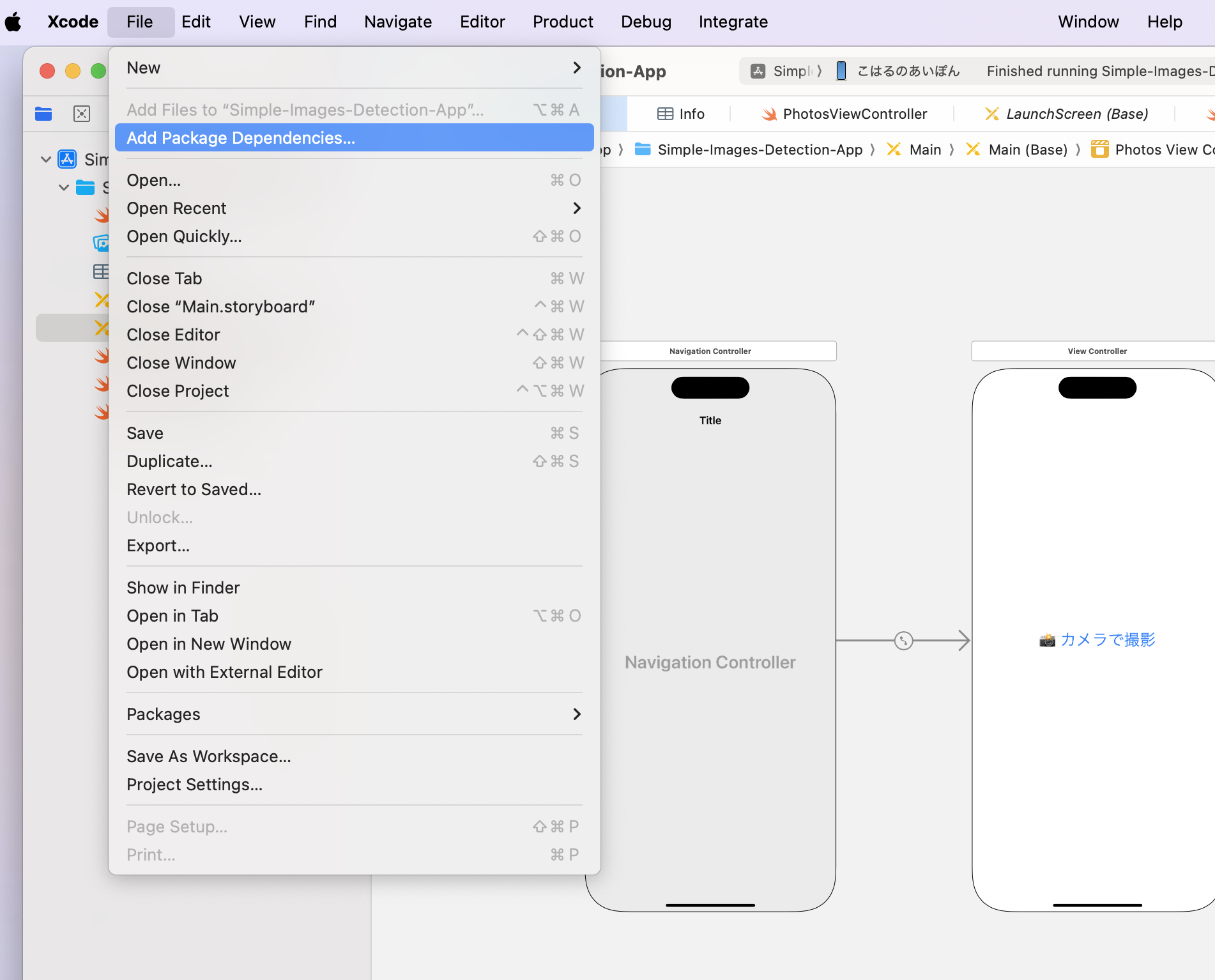Click Main (Base) in the jump bar
This screenshot has height=980, width=1215.
(1017, 149)
